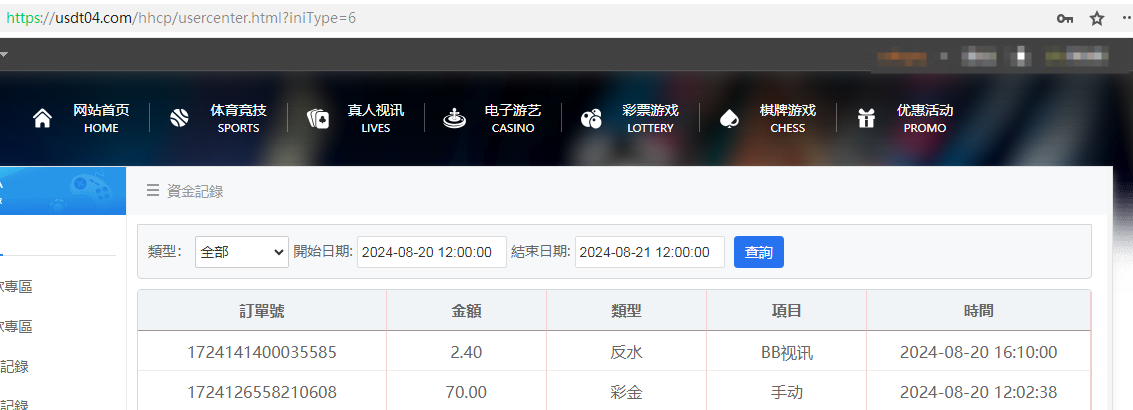Image resolution: width=1133 pixels, height=410 pixels.
Task: Click the spade icon for CHESS
Action: point(728,119)
